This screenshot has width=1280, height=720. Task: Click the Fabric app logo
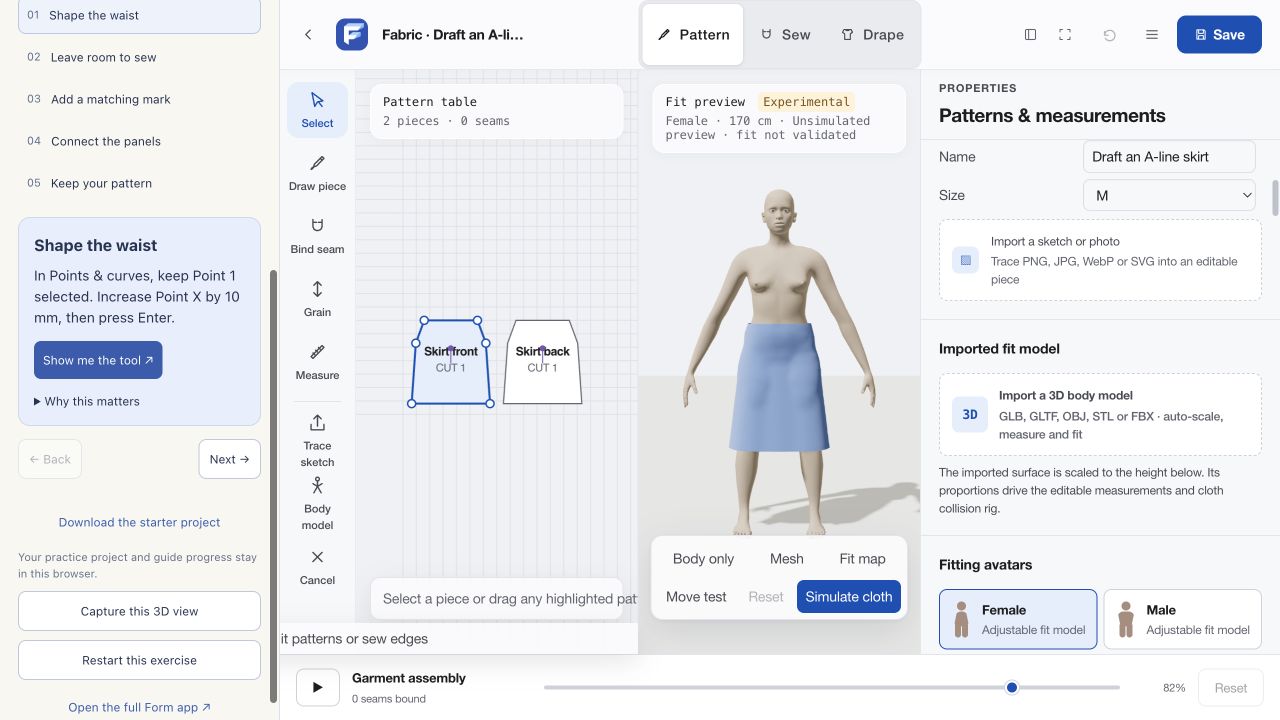tap(352, 35)
